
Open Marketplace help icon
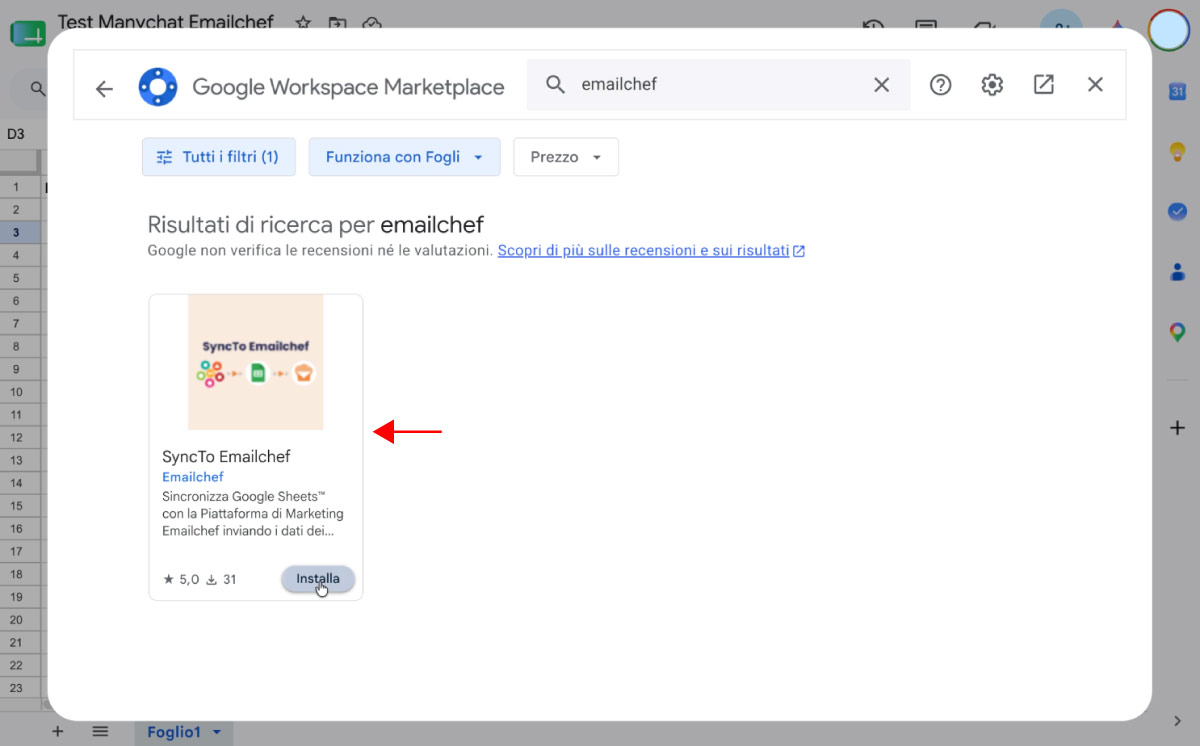click(x=940, y=85)
